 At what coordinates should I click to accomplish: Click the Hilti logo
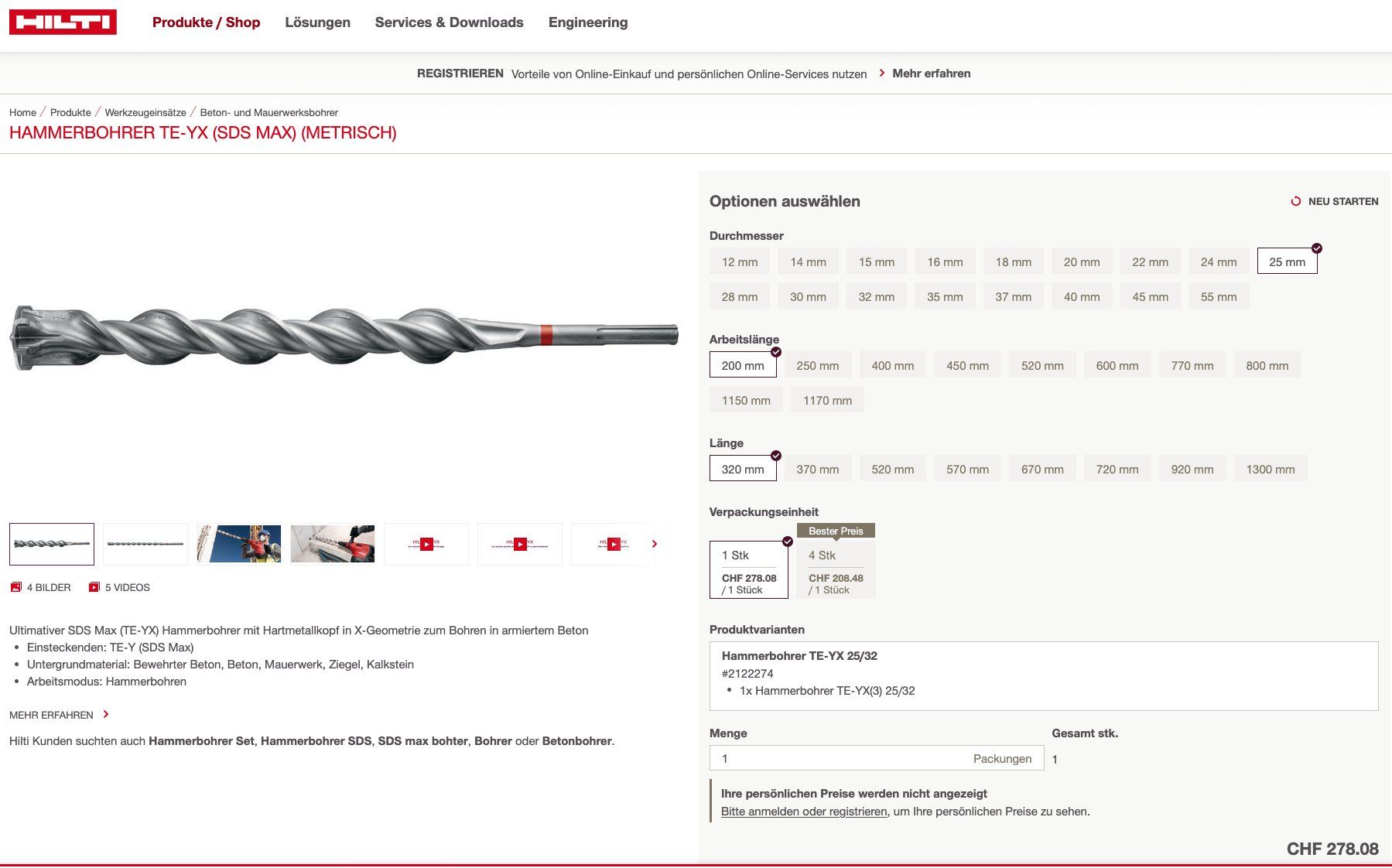pos(63,22)
